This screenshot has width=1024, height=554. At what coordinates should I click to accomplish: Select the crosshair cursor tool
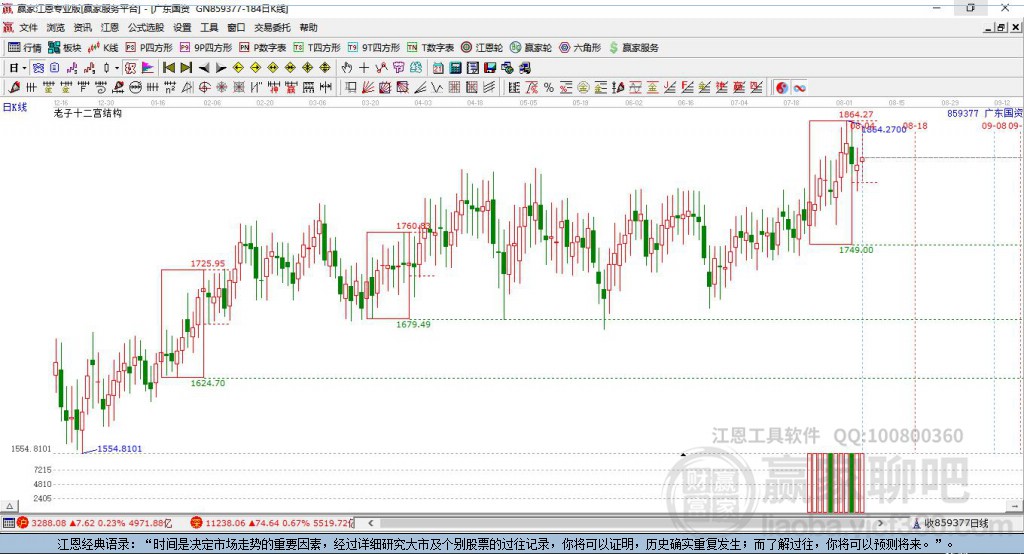tap(364, 68)
